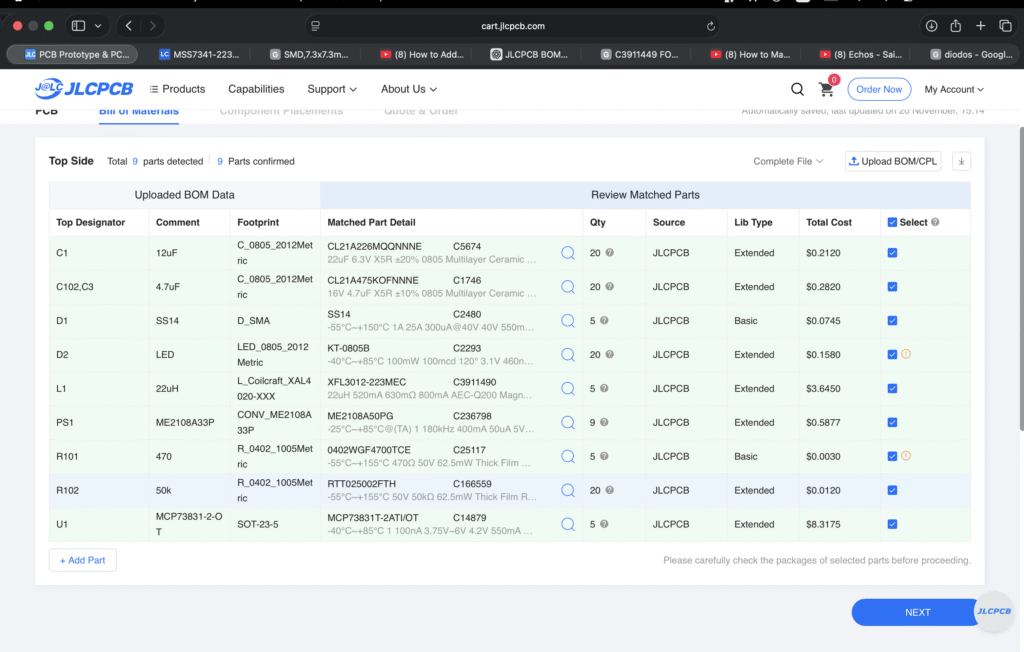Click the download arrow next to Upload BOM/CPL
This screenshot has width=1024, height=652.
[960, 161]
